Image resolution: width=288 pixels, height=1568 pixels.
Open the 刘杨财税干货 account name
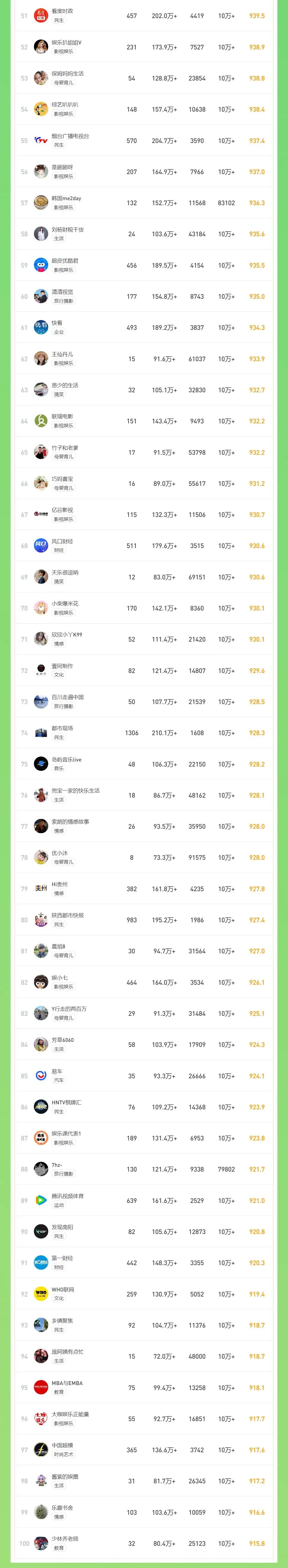coord(68,229)
